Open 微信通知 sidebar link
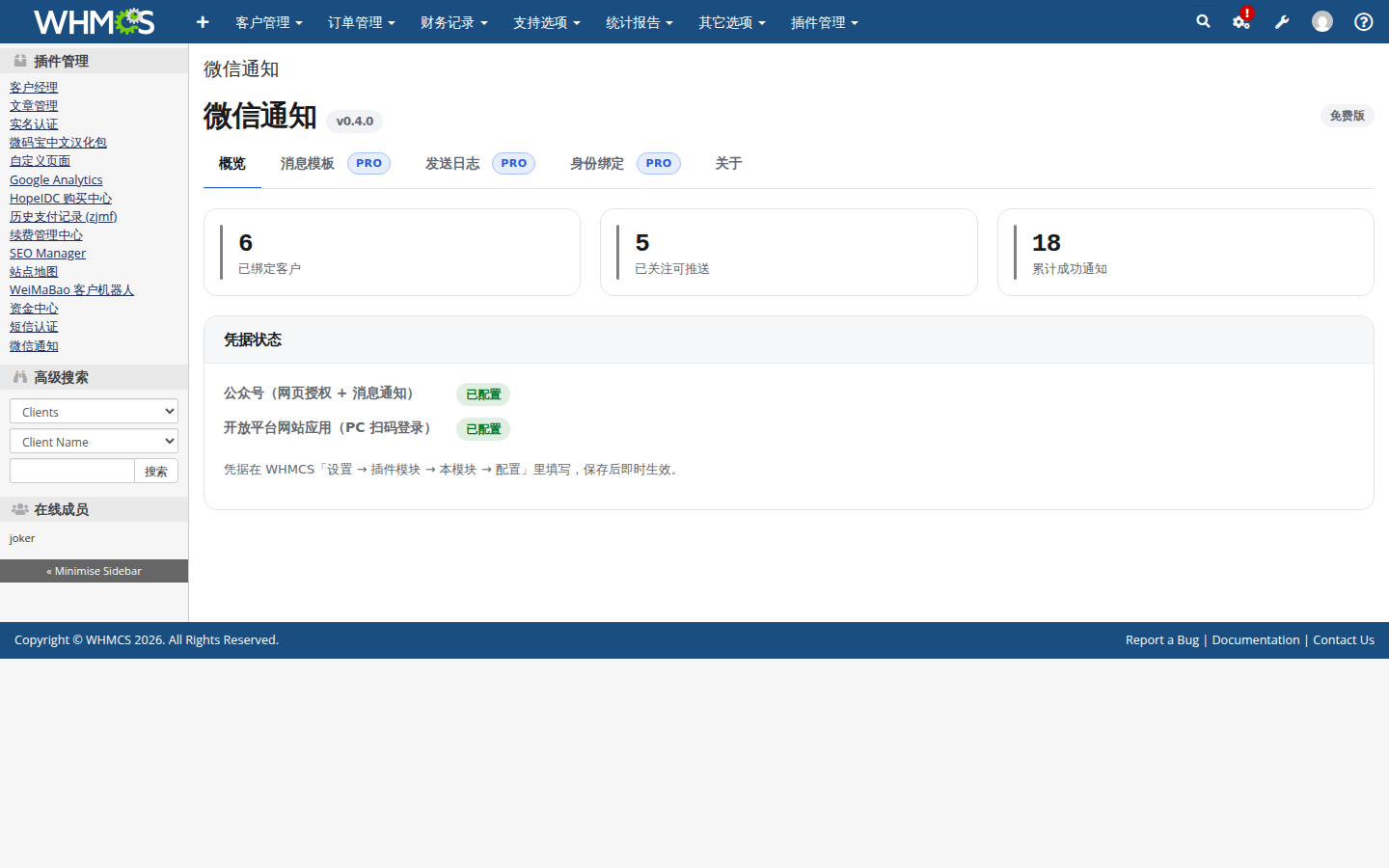This screenshot has width=1389, height=868. [x=34, y=345]
